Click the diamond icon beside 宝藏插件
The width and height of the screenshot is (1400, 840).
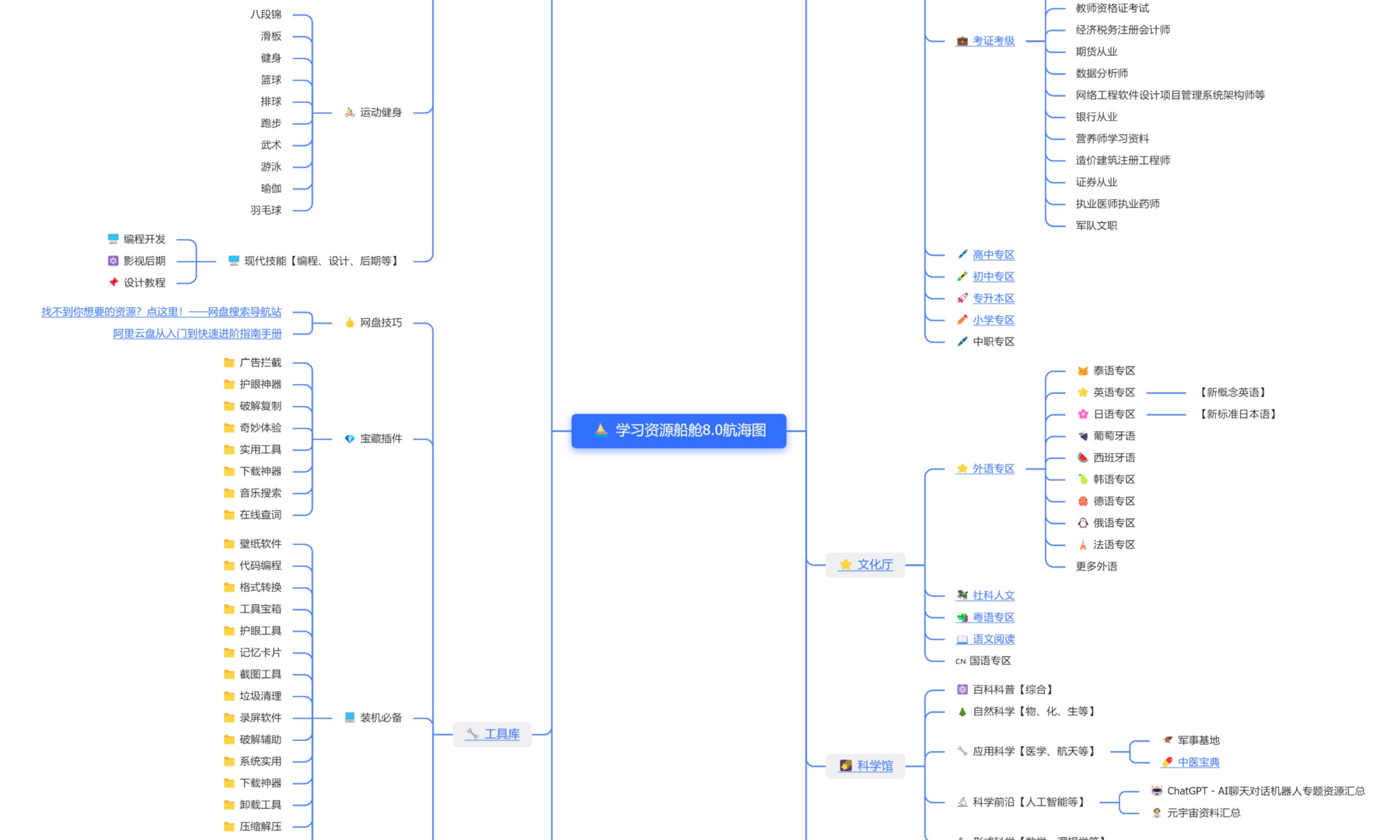pyautogui.click(x=349, y=438)
